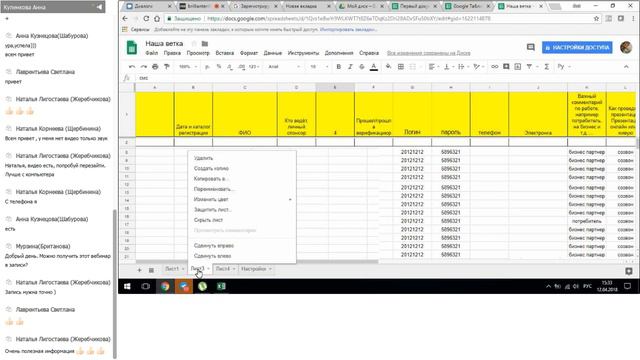
Task: Open the Explore button at bottom right
Action: point(629,271)
